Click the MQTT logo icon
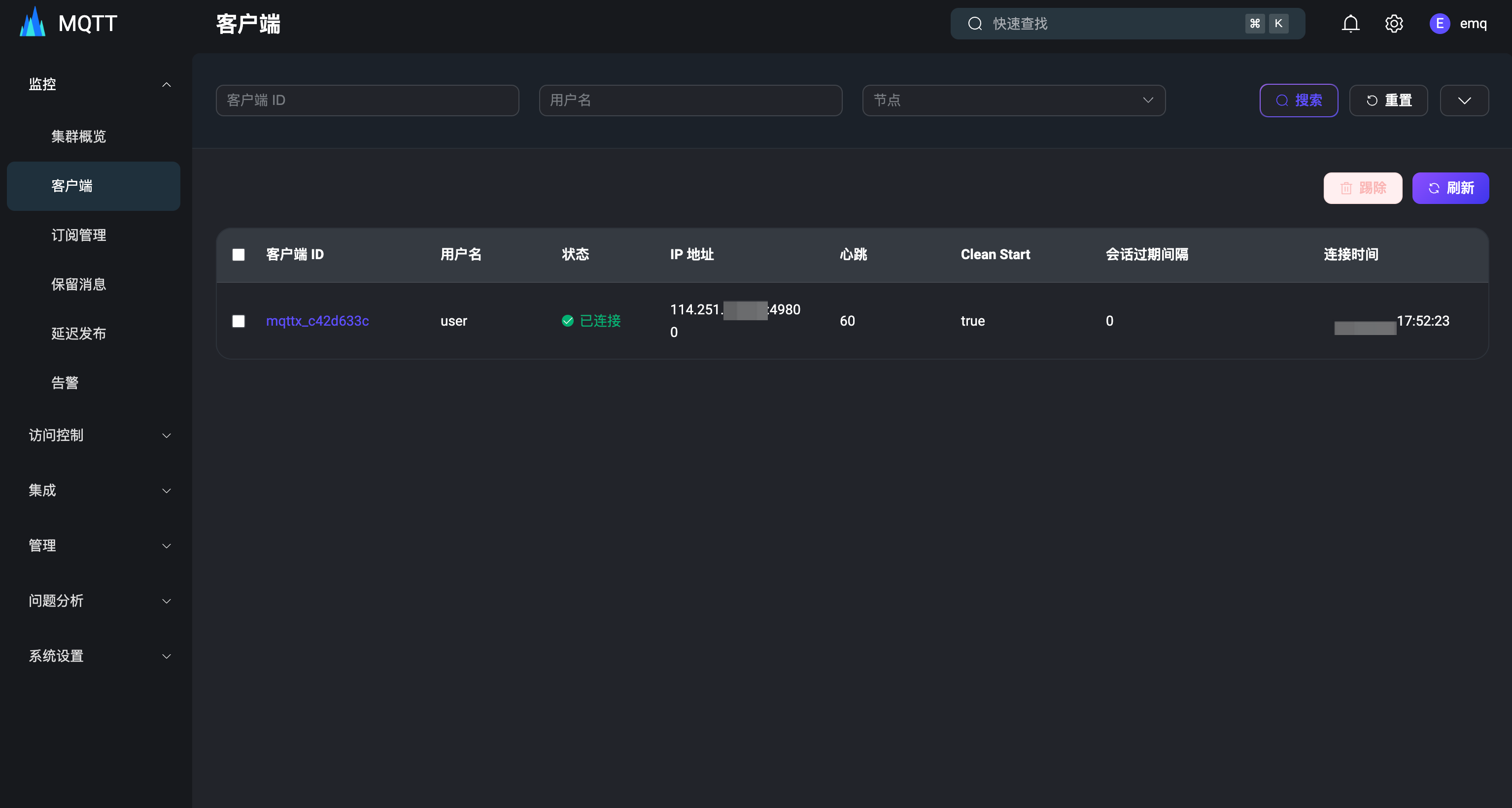Screen dimensions: 1512x808 (x=33, y=22)
